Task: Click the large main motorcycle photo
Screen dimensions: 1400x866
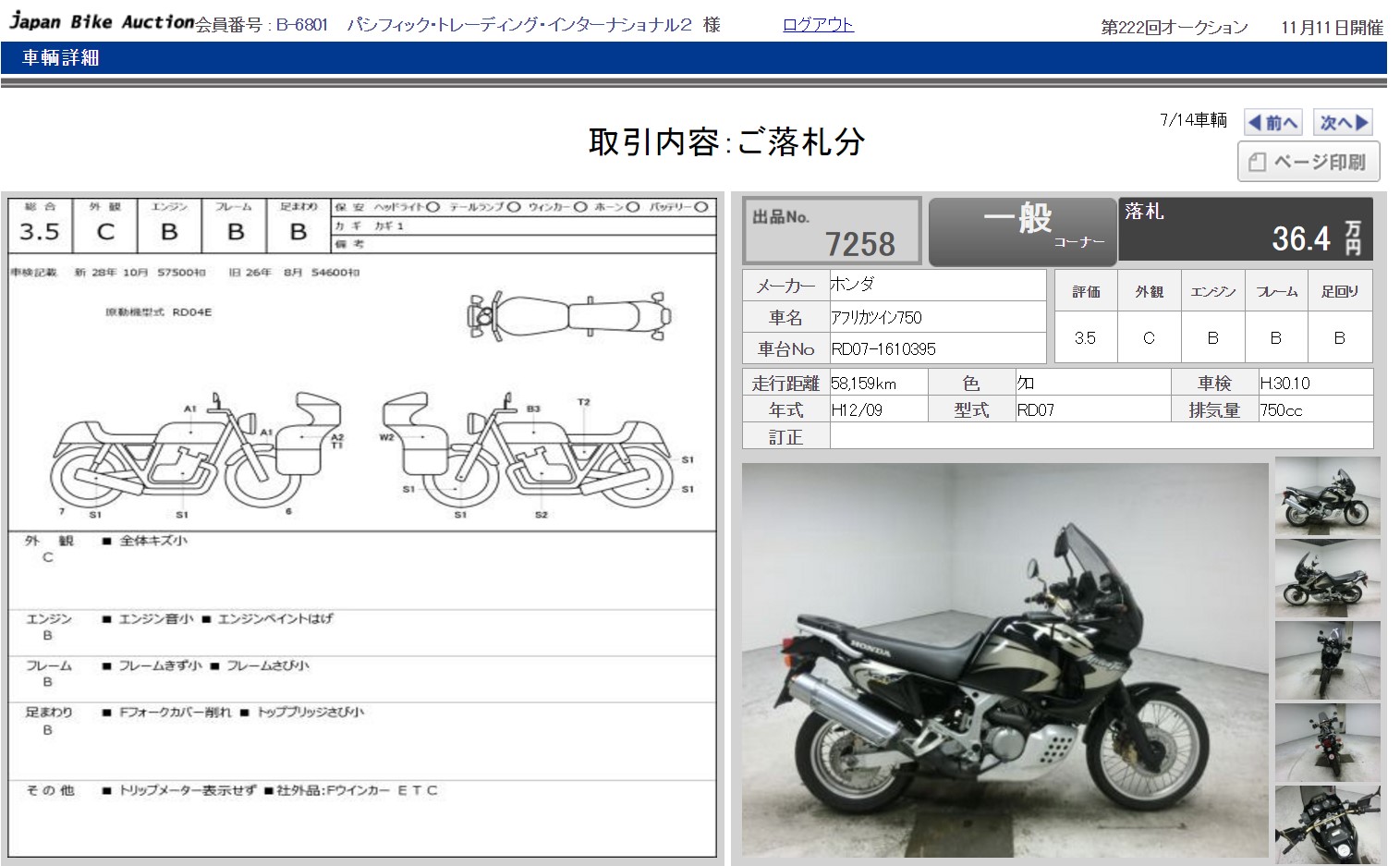Action: point(1004,660)
